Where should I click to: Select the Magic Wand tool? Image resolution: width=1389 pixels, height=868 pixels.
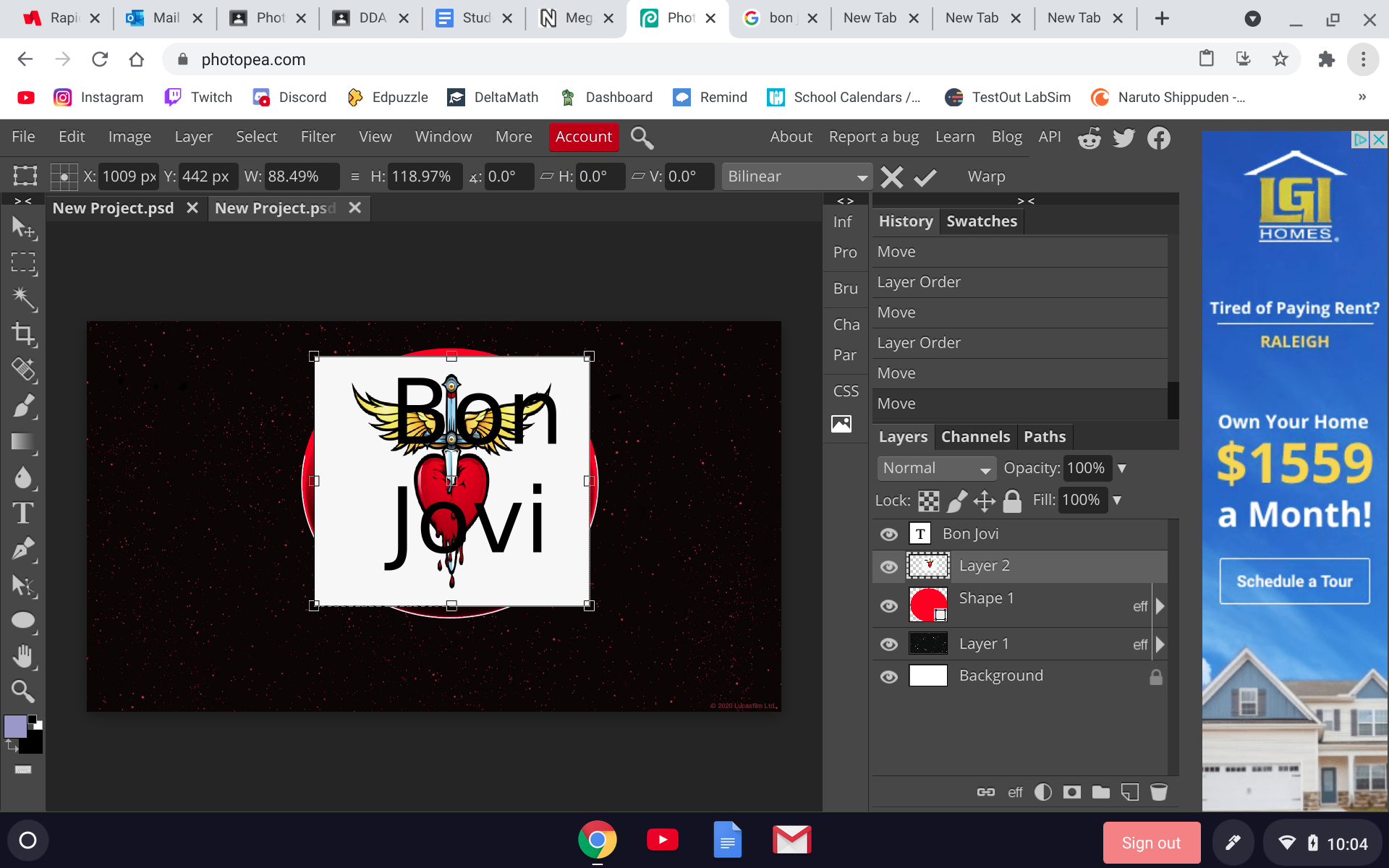(23, 298)
